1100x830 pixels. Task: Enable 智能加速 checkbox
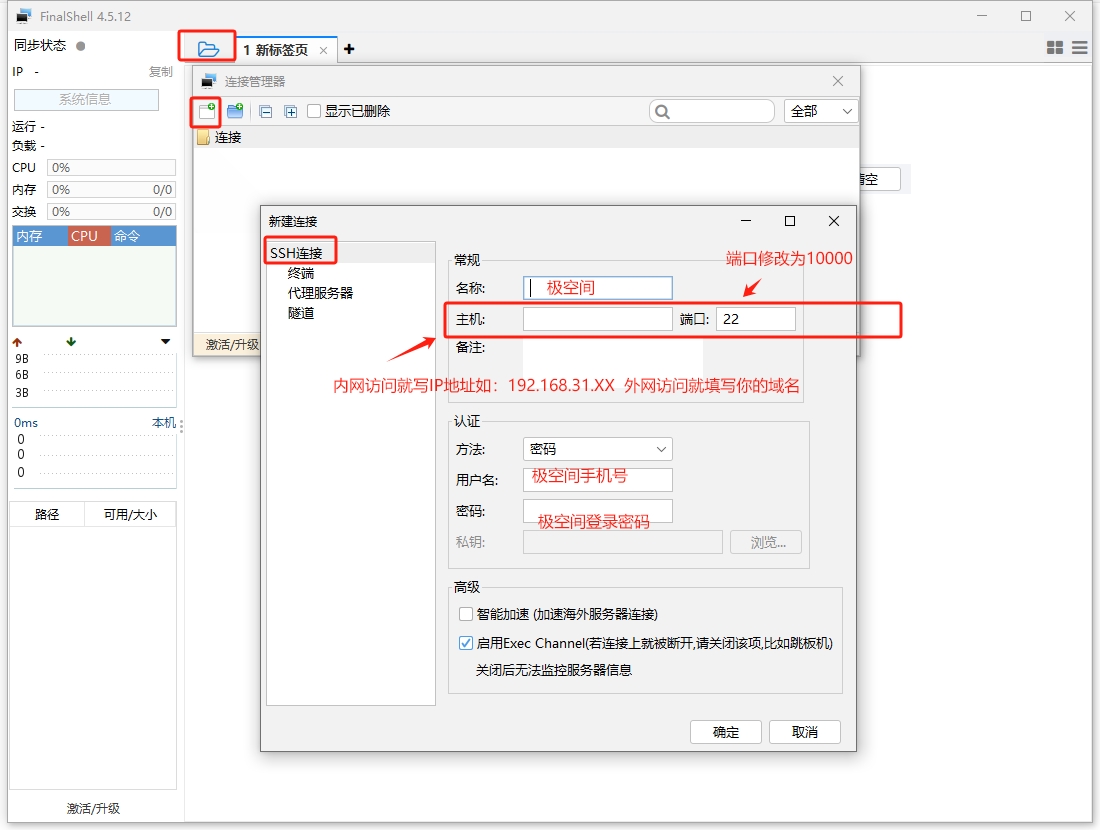click(466, 614)
